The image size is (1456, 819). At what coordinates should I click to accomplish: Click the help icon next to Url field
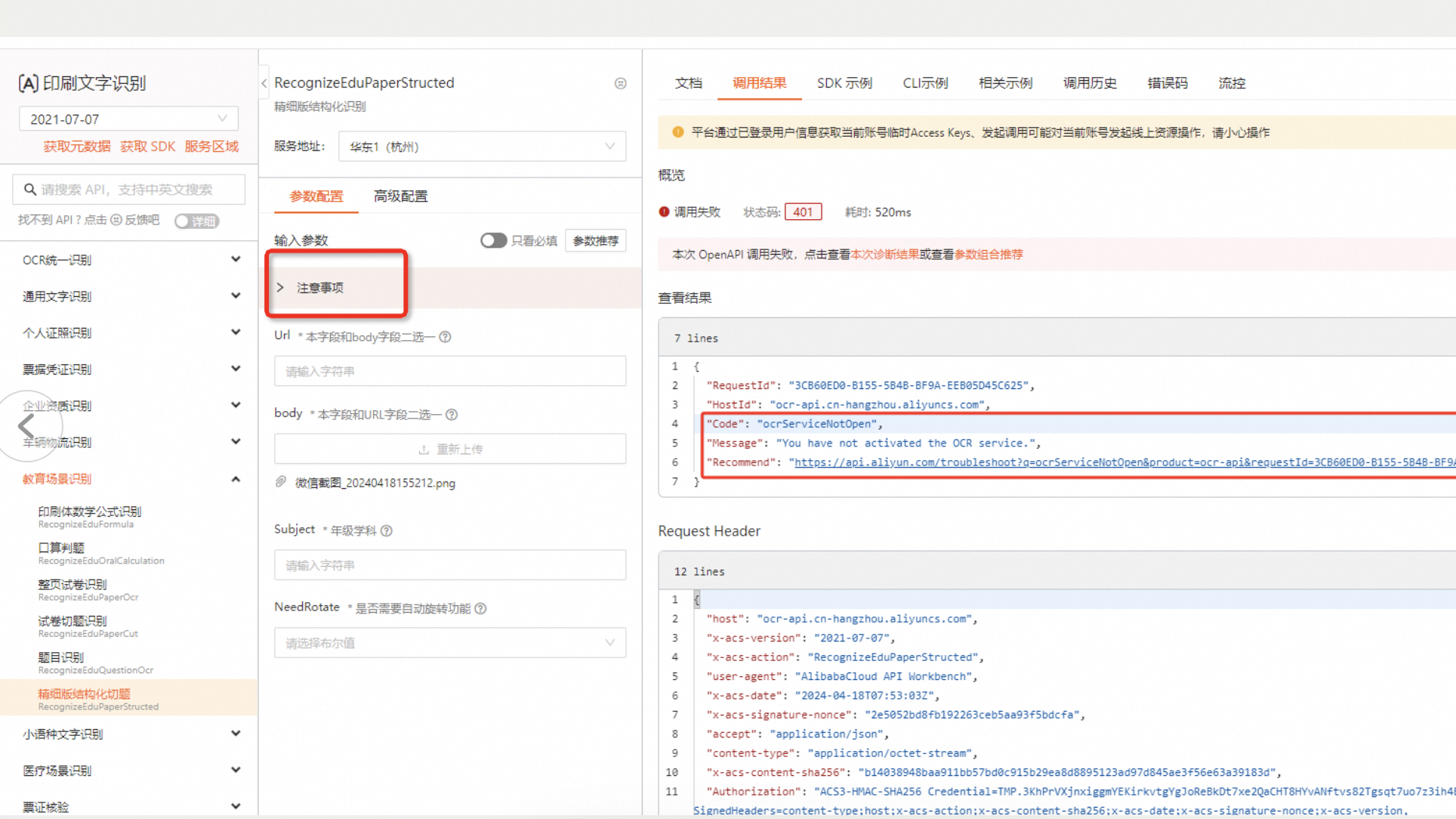click(446, 337)
